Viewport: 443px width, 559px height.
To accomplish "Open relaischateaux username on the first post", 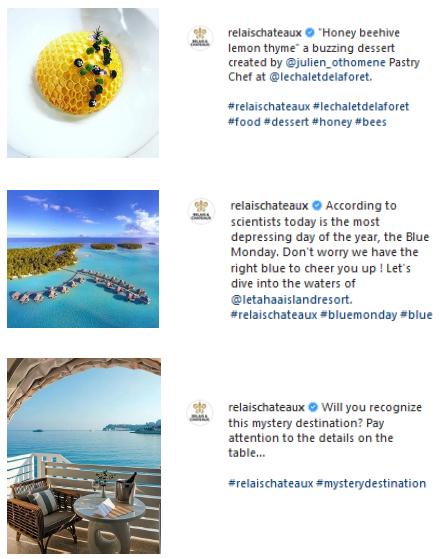I will pyautogui.click(x=265, y=33).
